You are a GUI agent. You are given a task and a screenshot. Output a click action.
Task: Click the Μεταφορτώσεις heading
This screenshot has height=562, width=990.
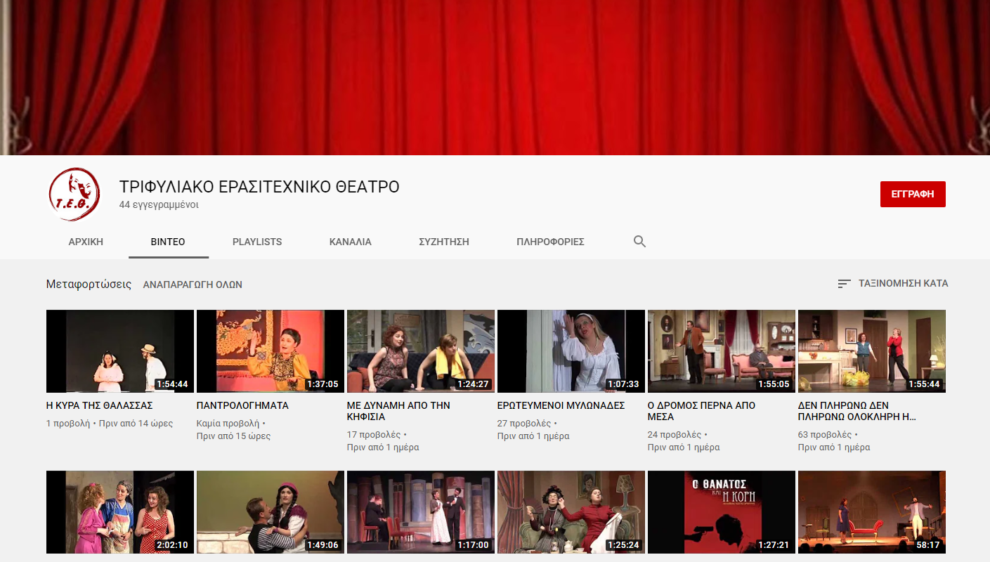[x=88, y=284]
